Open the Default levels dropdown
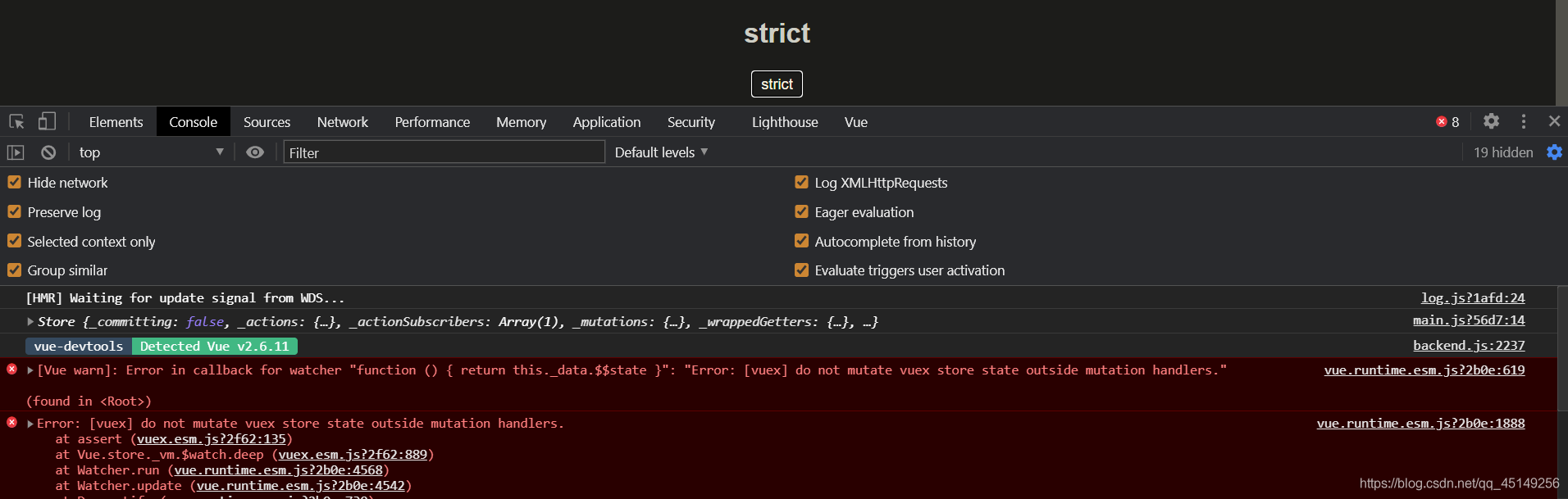The width and height of the screenshot is (1568, 499). tap(661, 152)
